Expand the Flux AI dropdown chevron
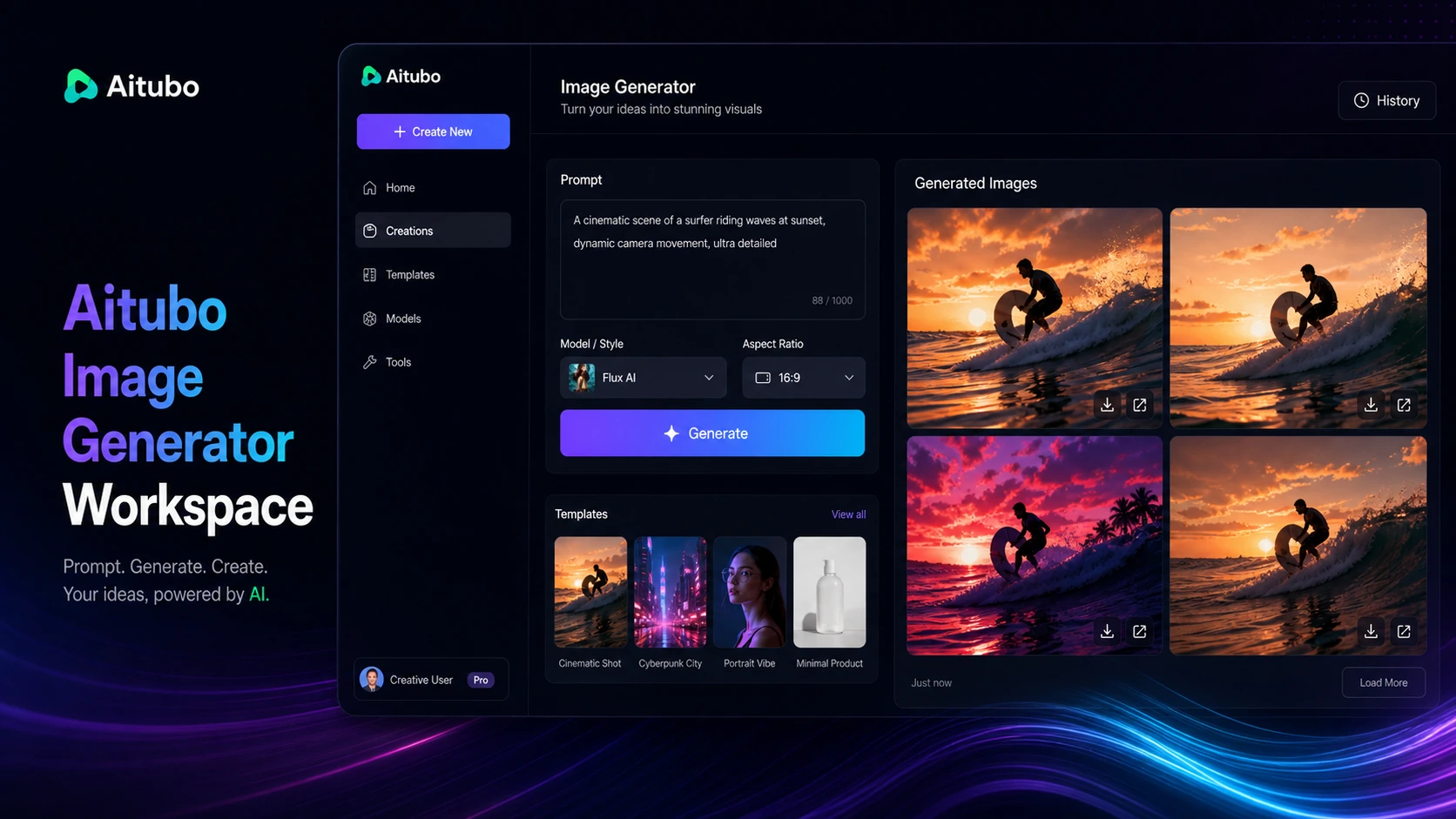Screen dimensions: 1456x819 pos(709,378)
